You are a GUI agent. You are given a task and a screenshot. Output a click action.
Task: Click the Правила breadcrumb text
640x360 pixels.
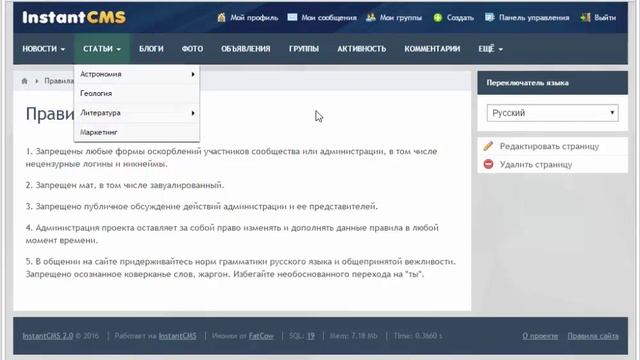[x=59, y=81]
